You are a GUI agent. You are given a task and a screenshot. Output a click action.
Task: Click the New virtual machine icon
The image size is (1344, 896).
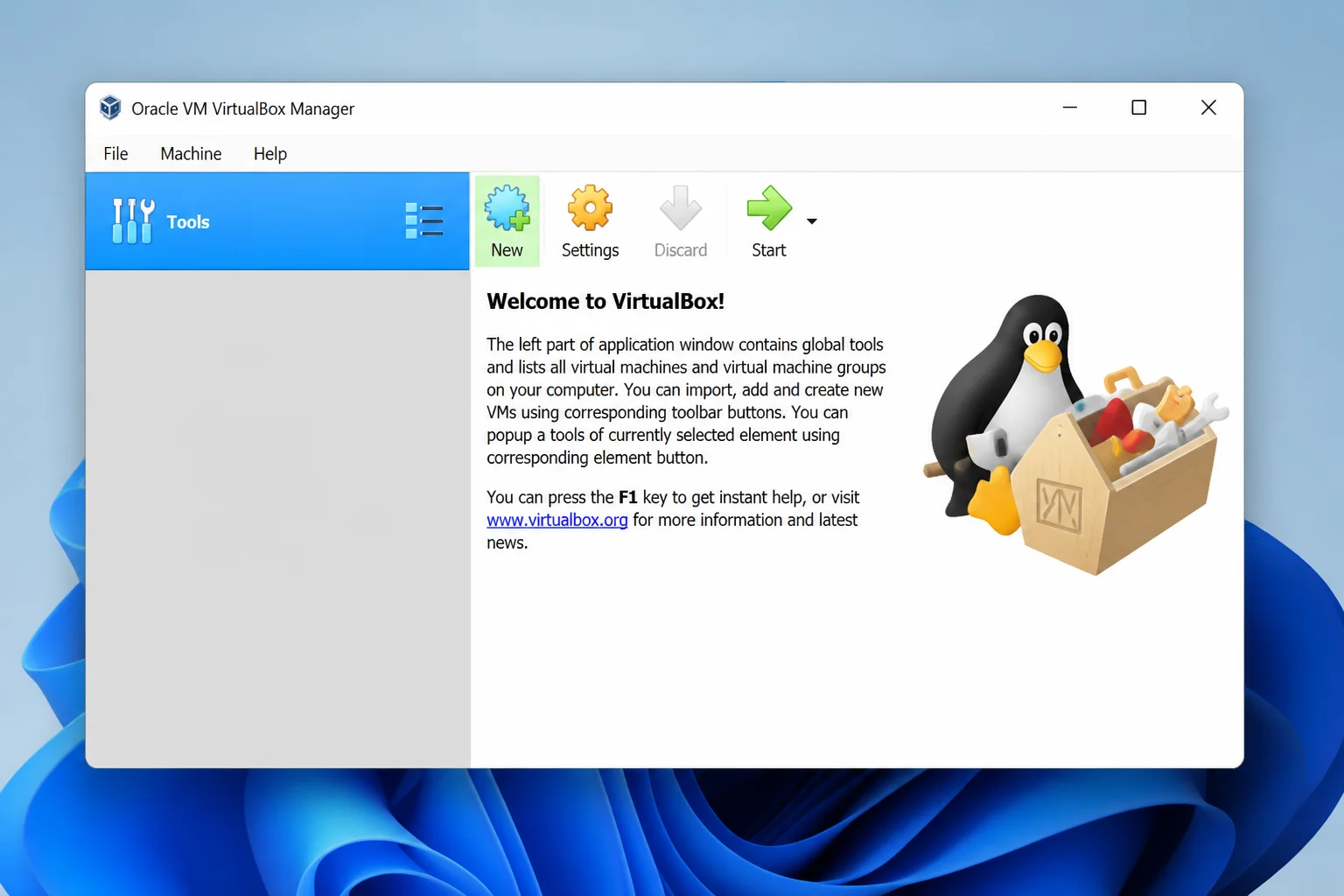[507, 221]
